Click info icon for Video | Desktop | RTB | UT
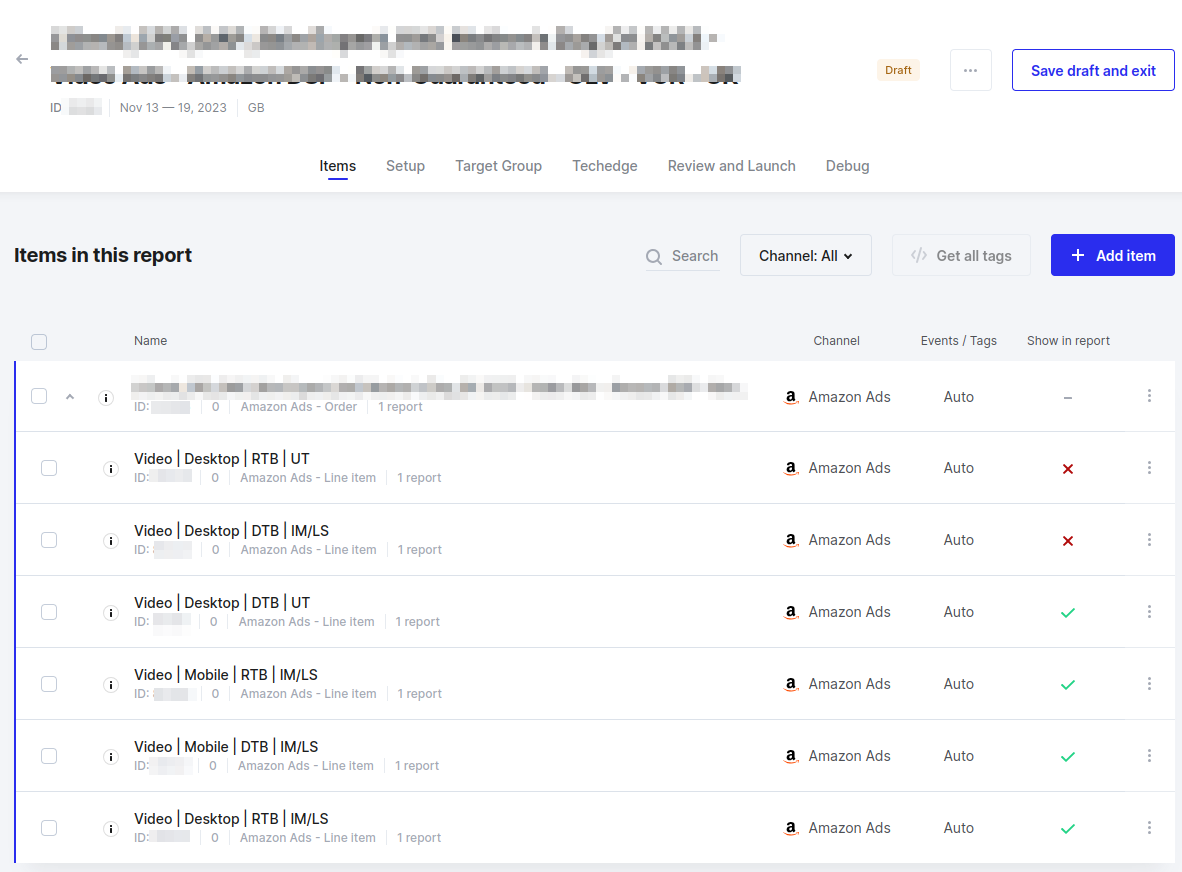Viewport: 1182px width, 872px height. pos(111,469)
